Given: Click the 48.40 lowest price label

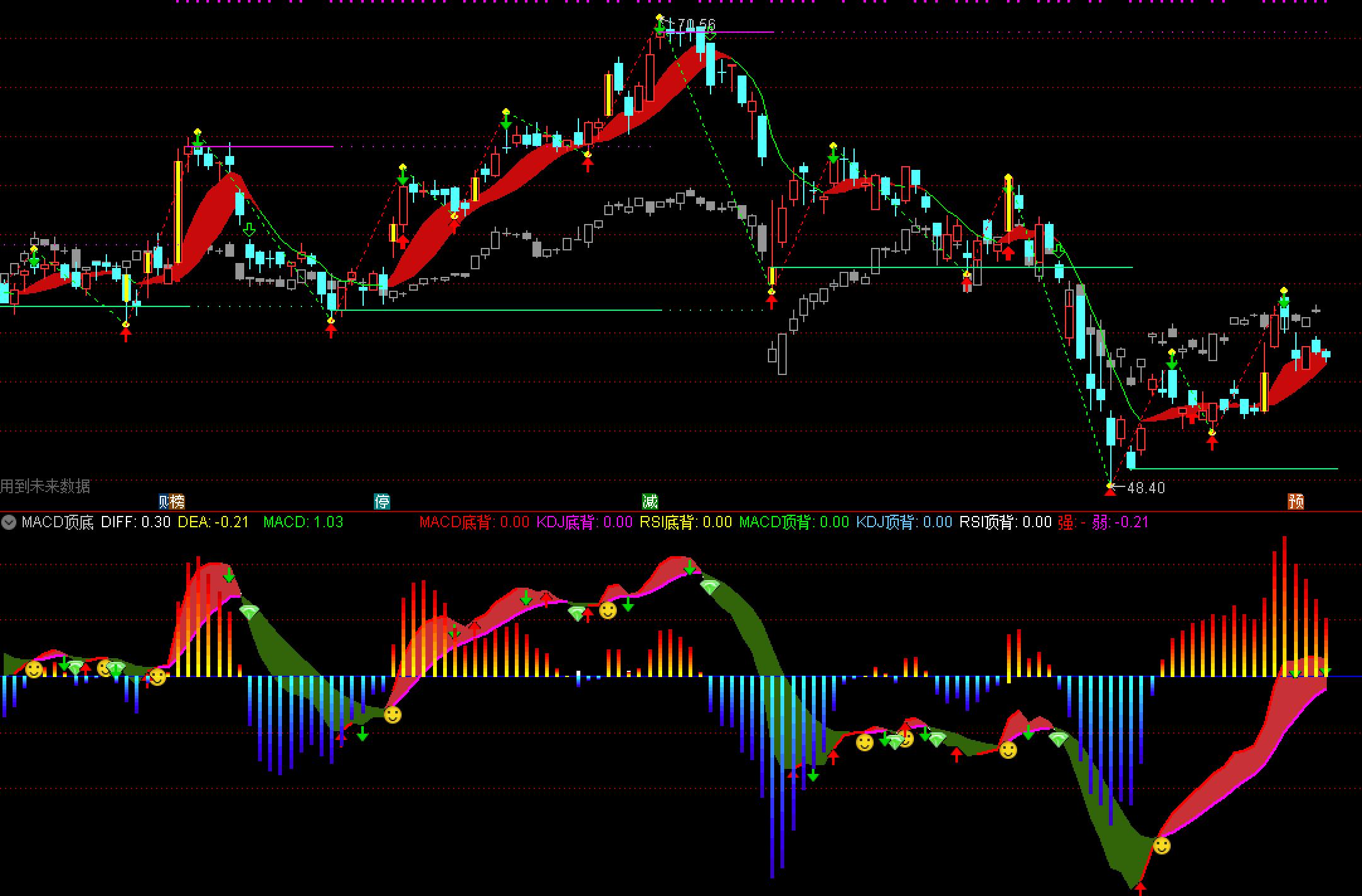Looking at the screenshot, I should click(x=1146, y=488).
